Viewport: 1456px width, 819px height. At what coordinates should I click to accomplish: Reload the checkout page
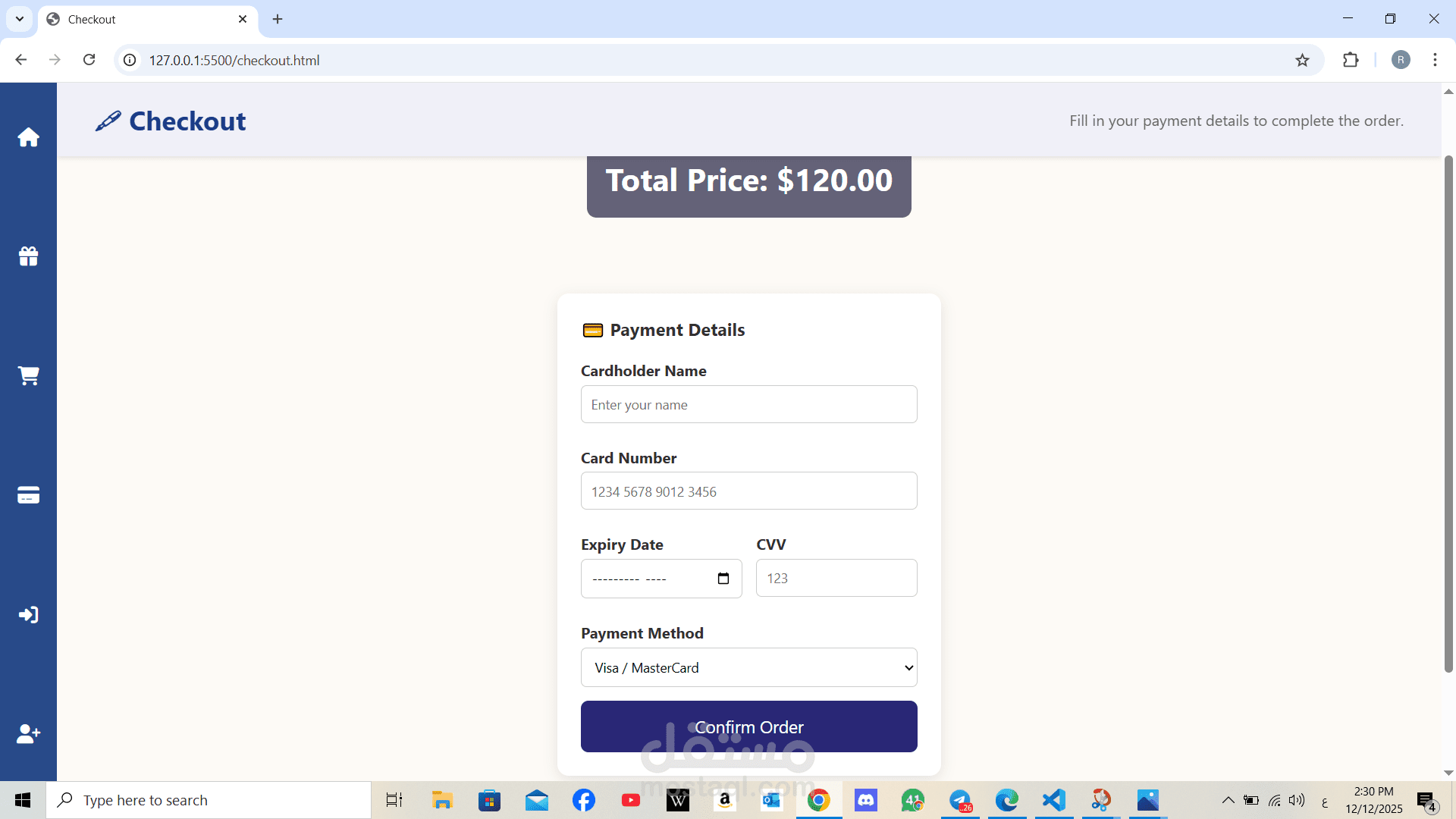[x=89, y=60]
